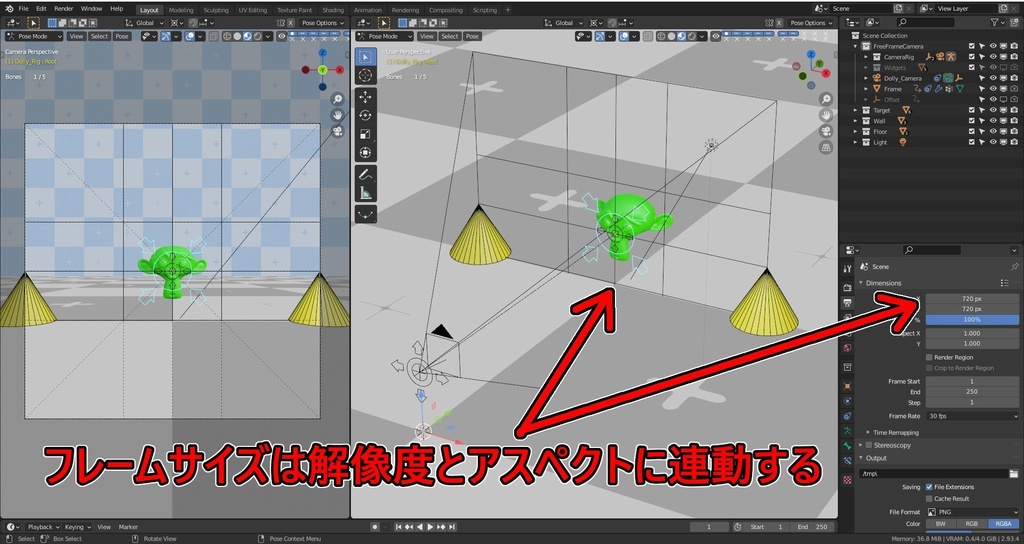
Task: Select the Move tool in right viewport
Action: click(x=365, y=97)
